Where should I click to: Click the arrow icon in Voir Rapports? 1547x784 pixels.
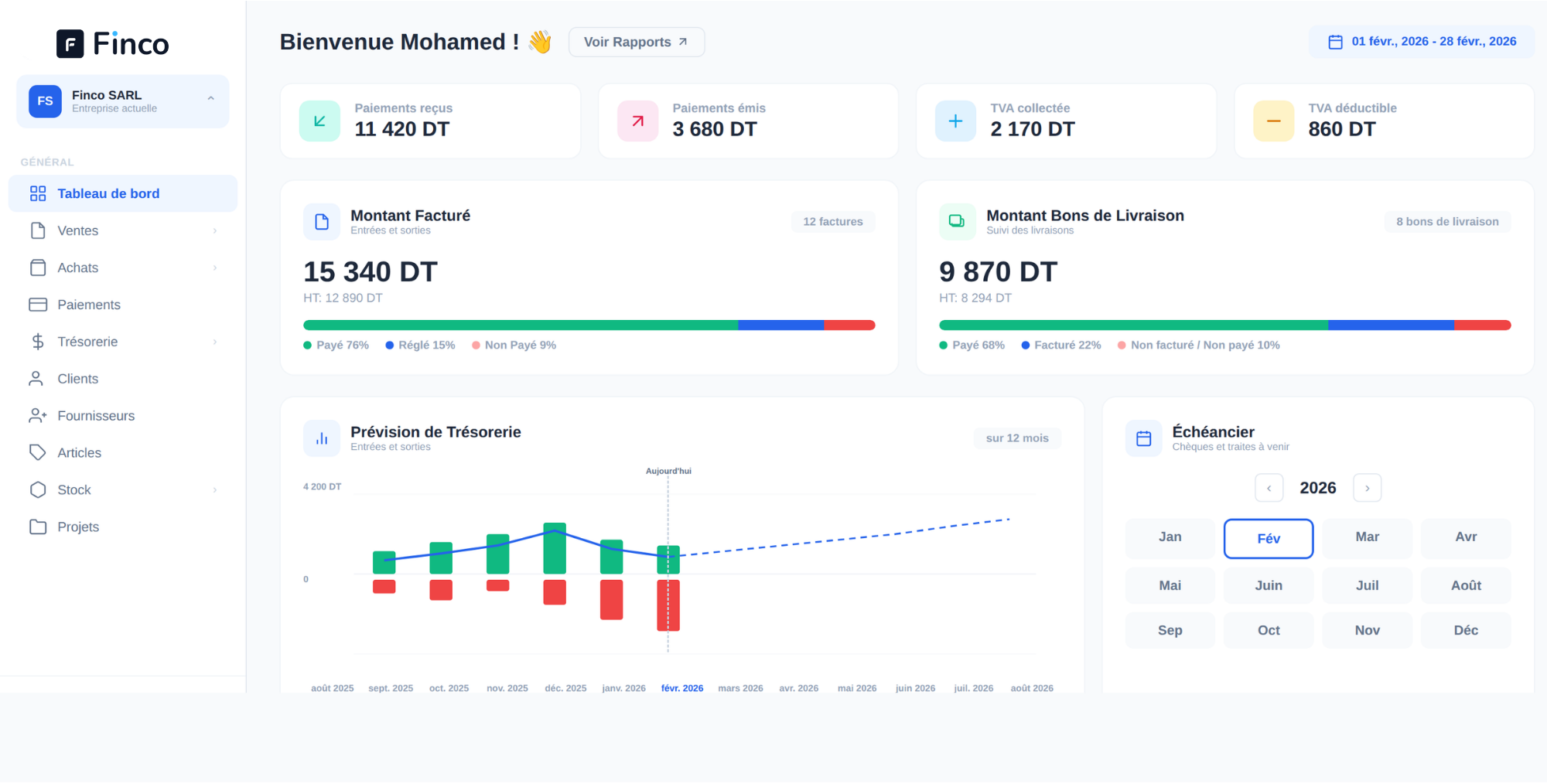[x=683, y=42]
